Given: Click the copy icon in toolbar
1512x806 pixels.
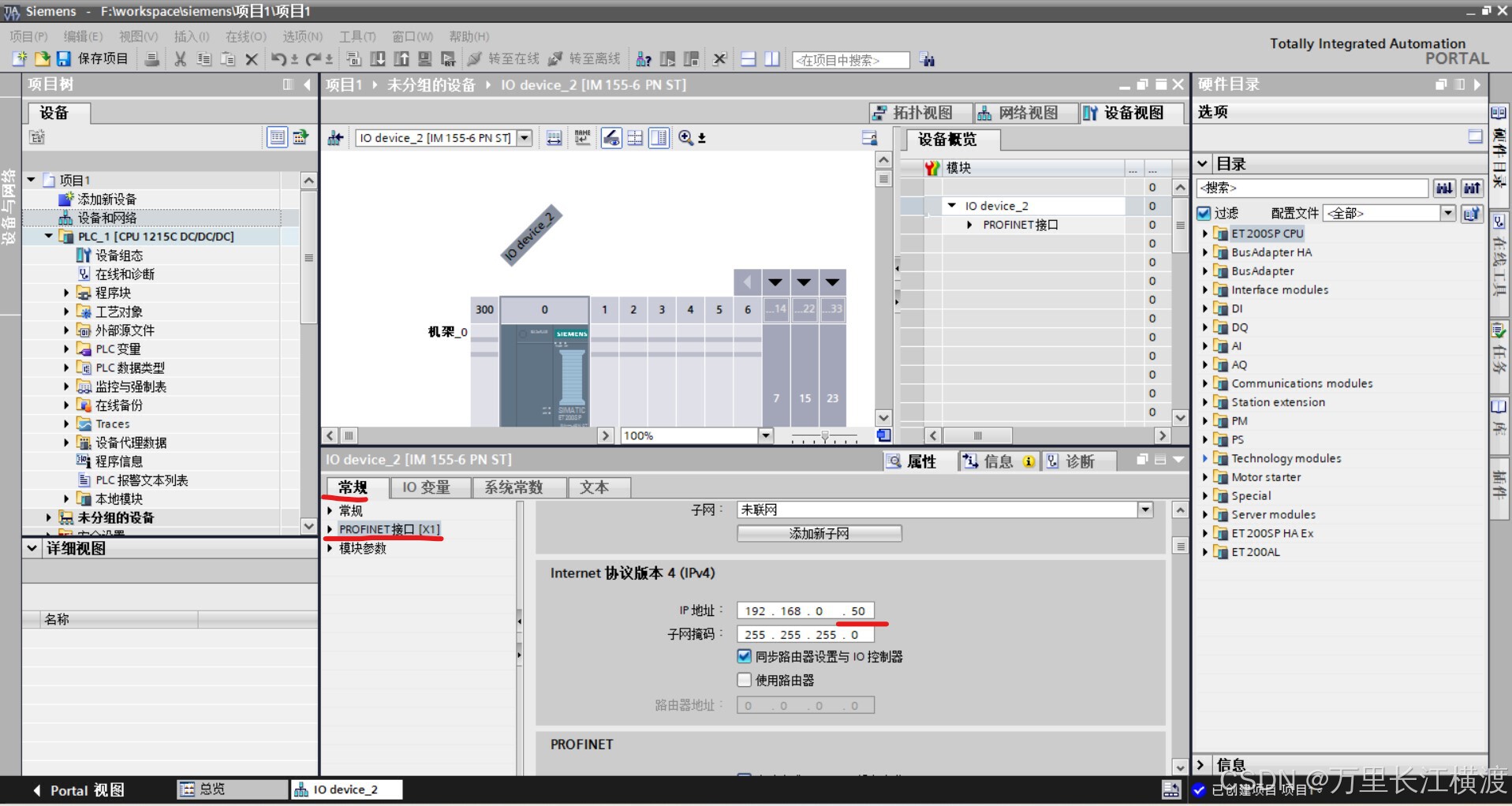Looking at the screenshot, I should point(204,59).
